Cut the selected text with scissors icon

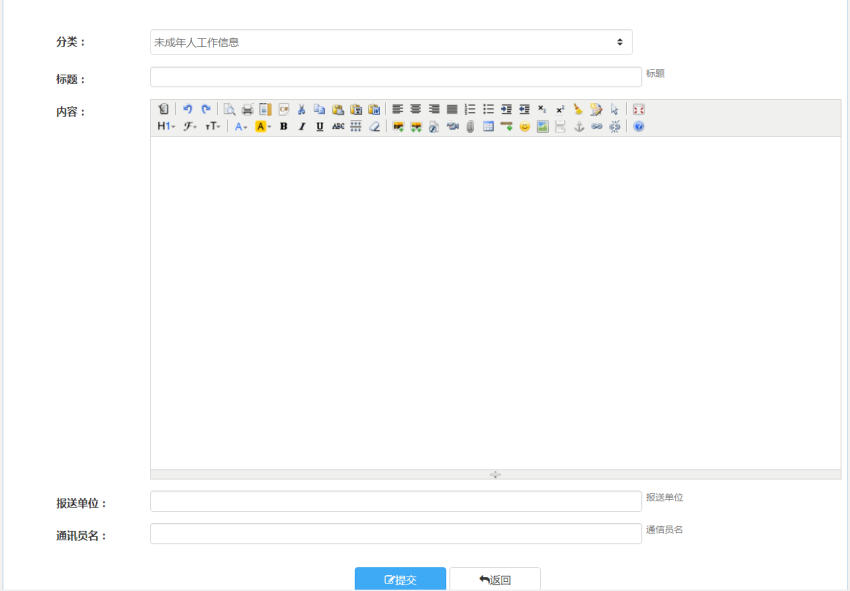301,109
